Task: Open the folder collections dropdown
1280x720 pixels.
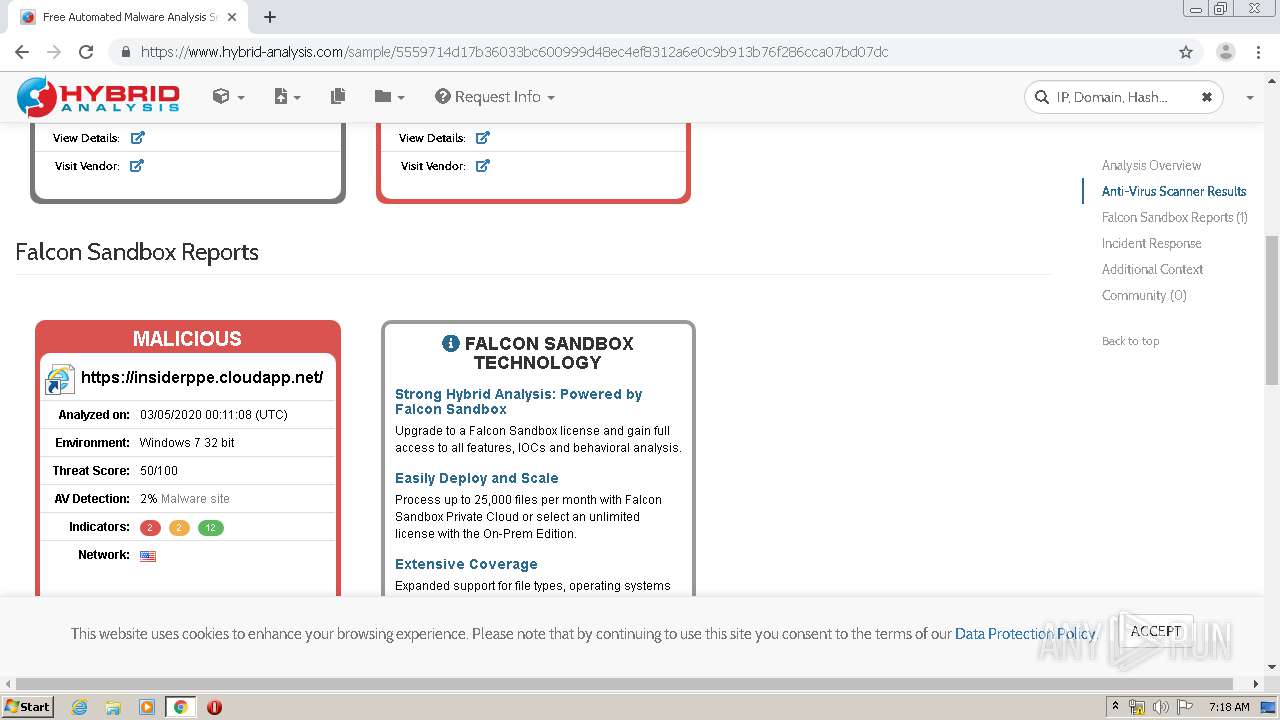Action: click(389, 96)
